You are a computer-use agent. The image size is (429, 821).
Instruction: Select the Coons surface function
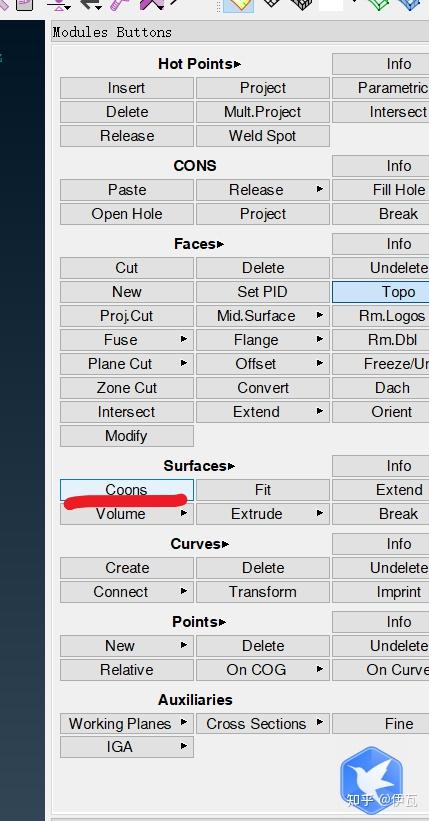127,490
